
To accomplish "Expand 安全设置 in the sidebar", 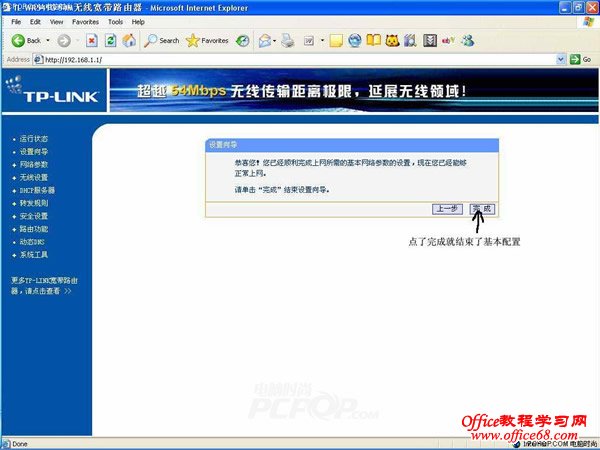I will 34,216.
